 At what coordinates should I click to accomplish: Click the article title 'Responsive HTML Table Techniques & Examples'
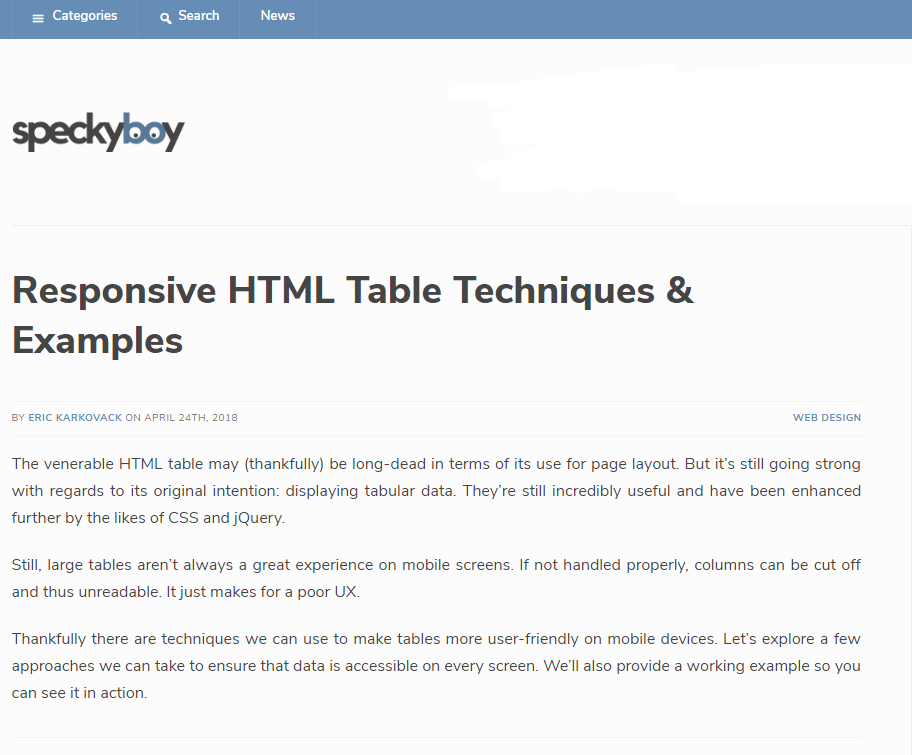point(352,315)
